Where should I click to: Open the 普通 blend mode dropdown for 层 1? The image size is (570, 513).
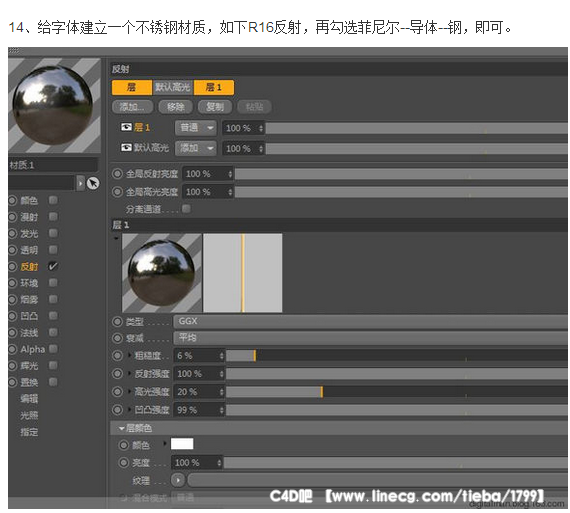196,128
